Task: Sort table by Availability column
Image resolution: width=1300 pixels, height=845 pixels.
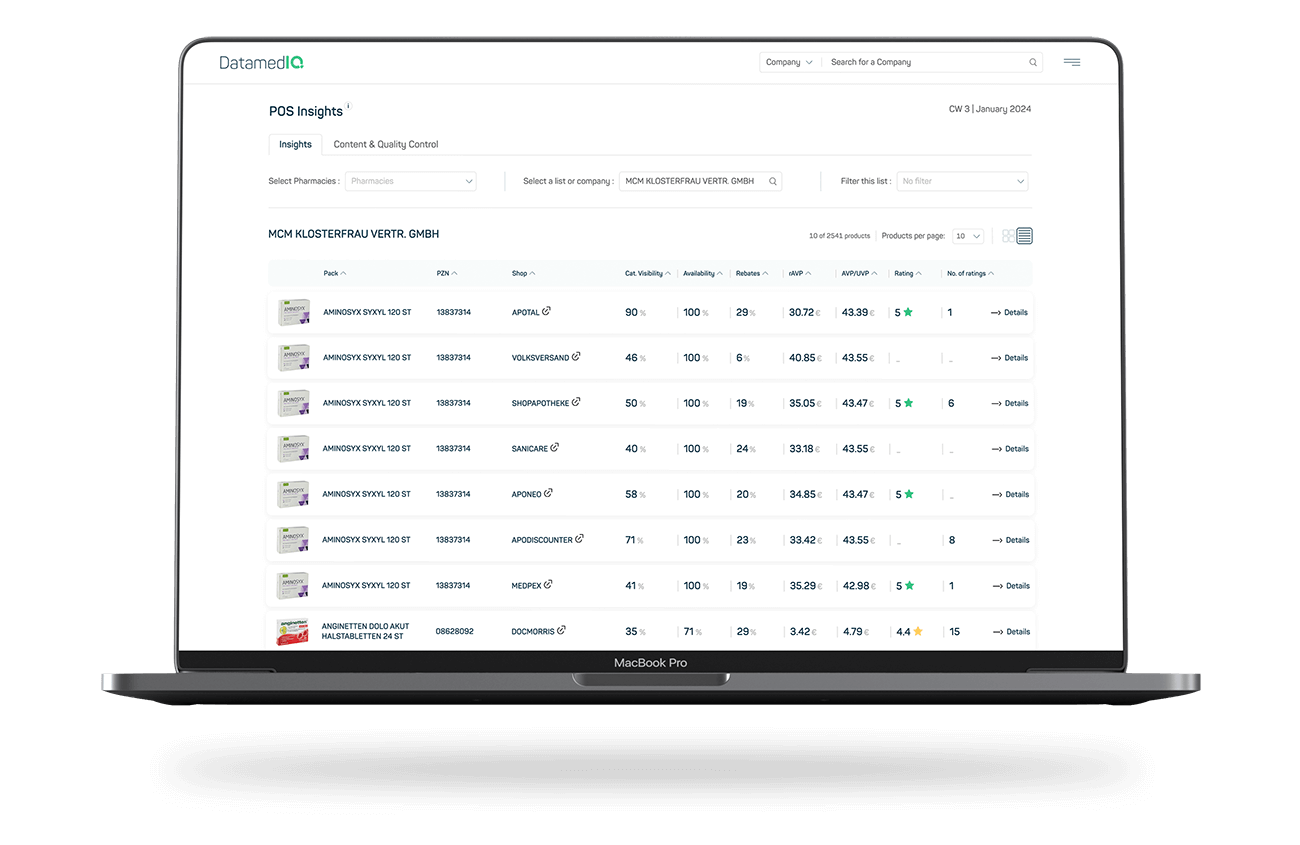Action: (703, 273)
